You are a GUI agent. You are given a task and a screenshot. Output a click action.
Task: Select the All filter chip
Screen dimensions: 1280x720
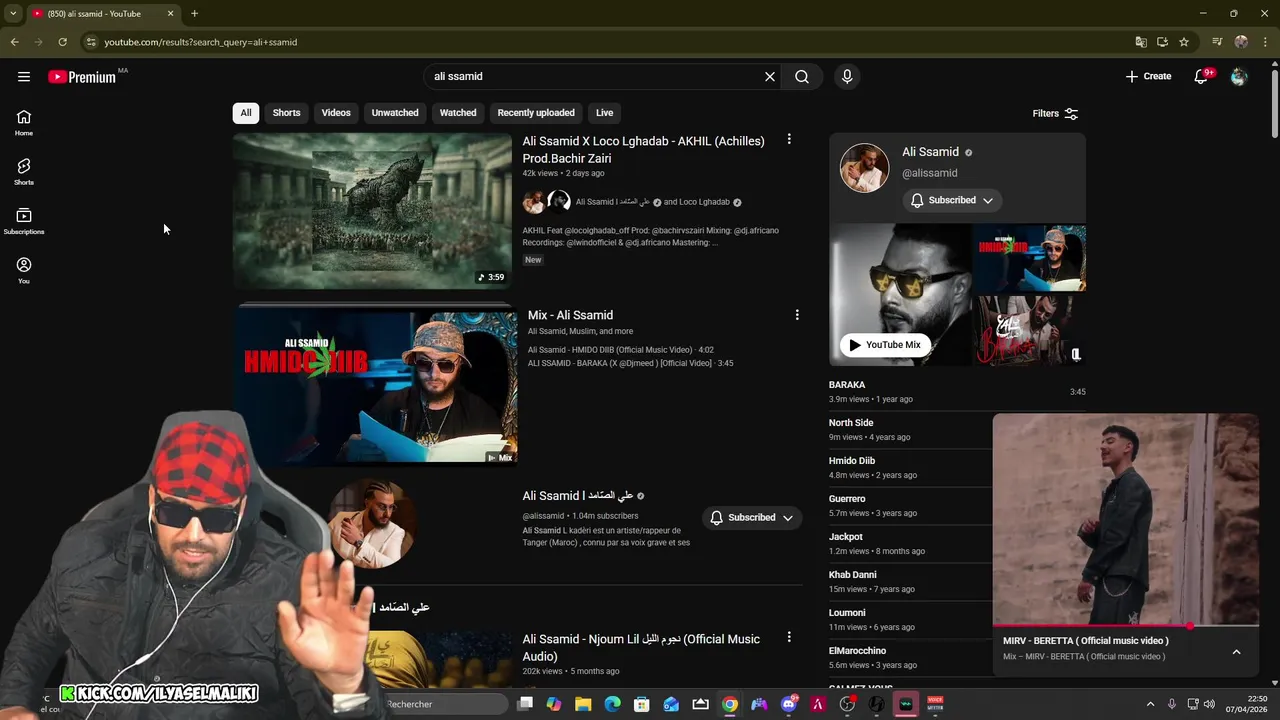pos(246,113)
